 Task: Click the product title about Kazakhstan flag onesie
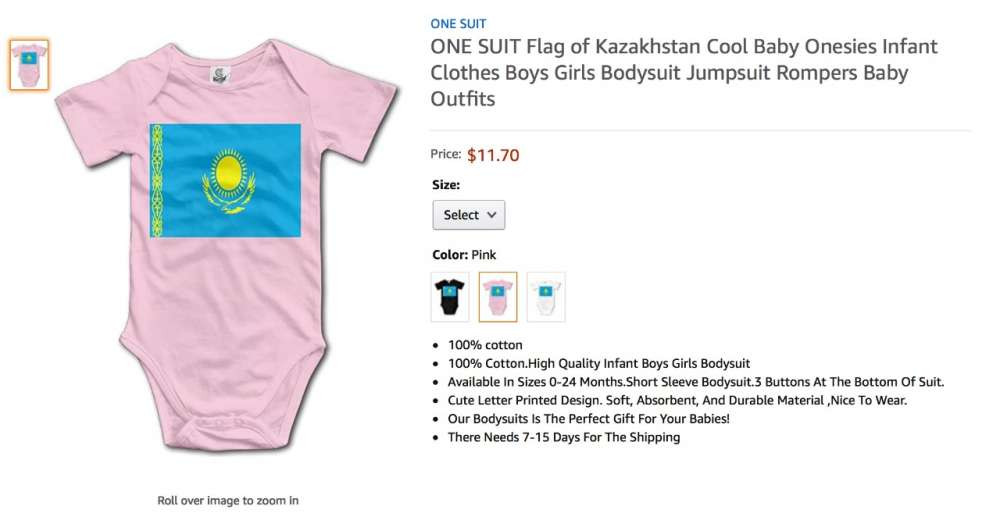[684, 73]
